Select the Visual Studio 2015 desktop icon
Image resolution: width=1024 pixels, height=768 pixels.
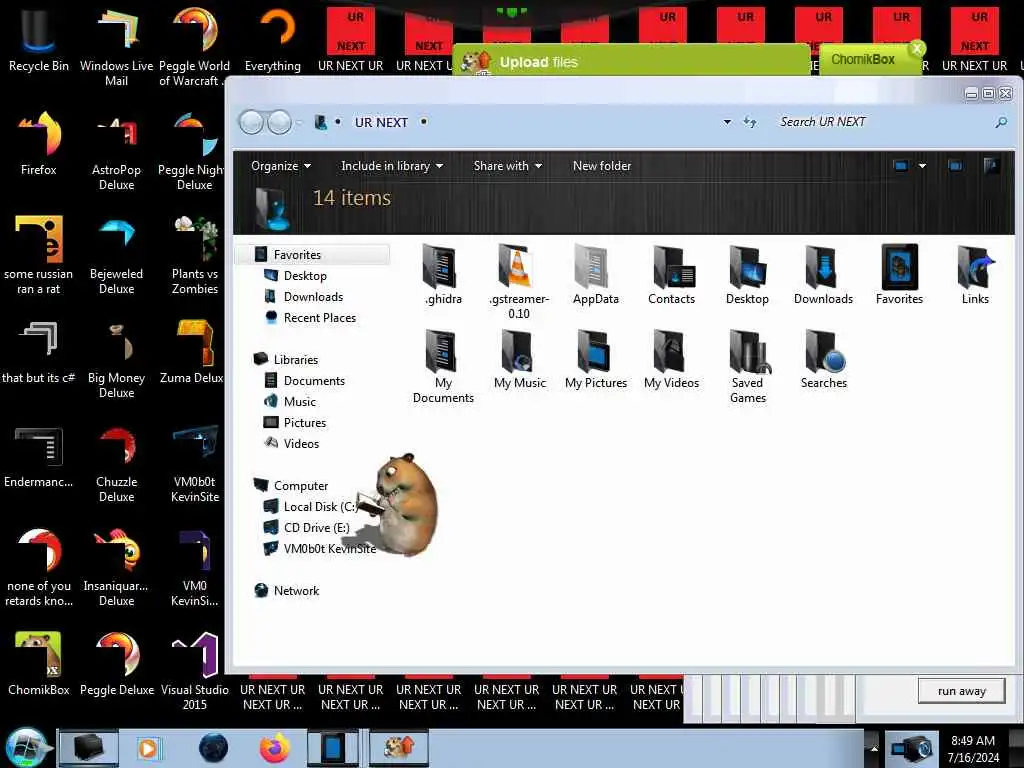pyautogui.click(x=195, y=671)
